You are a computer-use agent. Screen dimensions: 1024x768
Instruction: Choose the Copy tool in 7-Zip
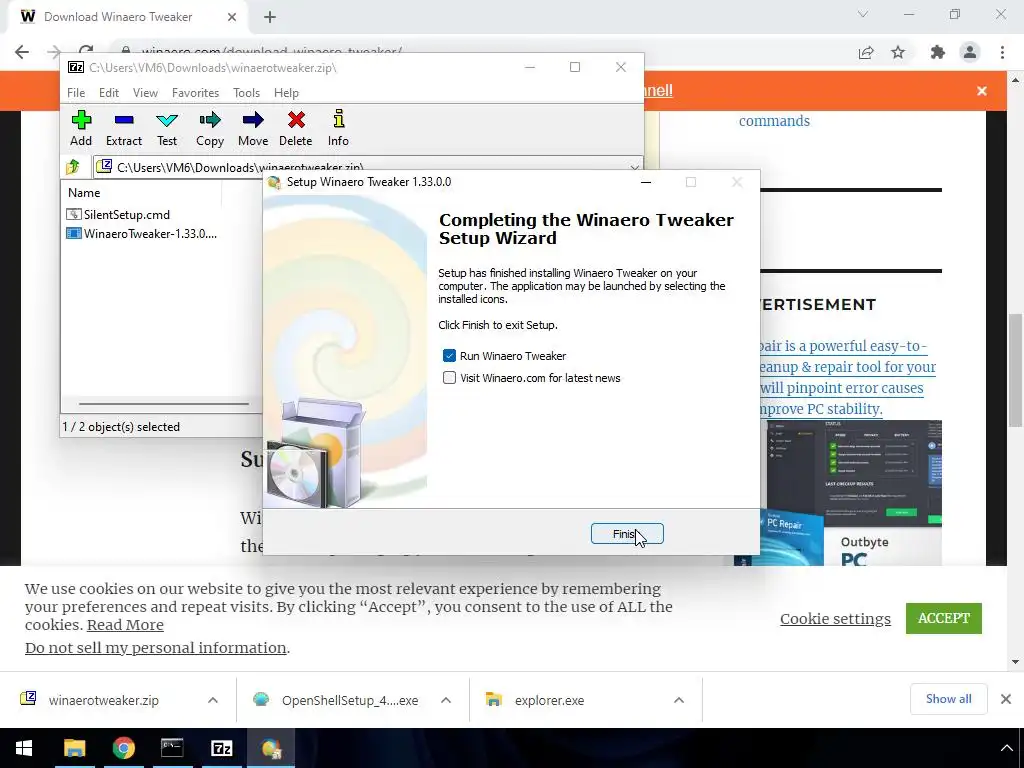point(210,129)
